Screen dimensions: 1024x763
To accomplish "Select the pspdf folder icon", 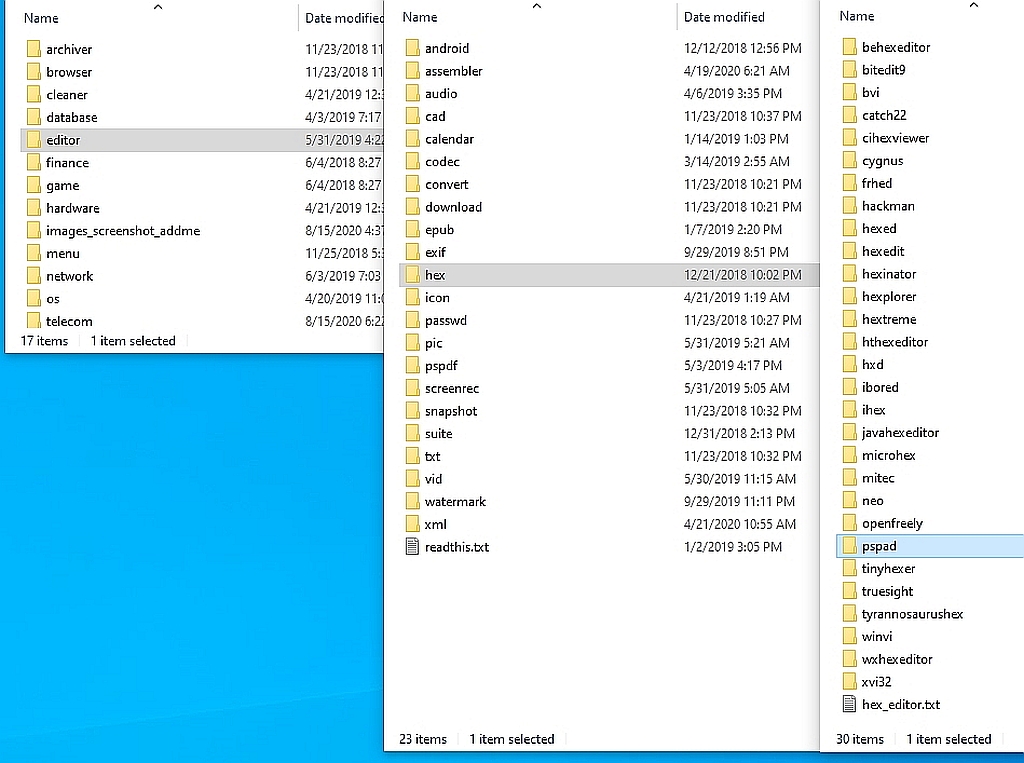I will (x=412, y=366).
